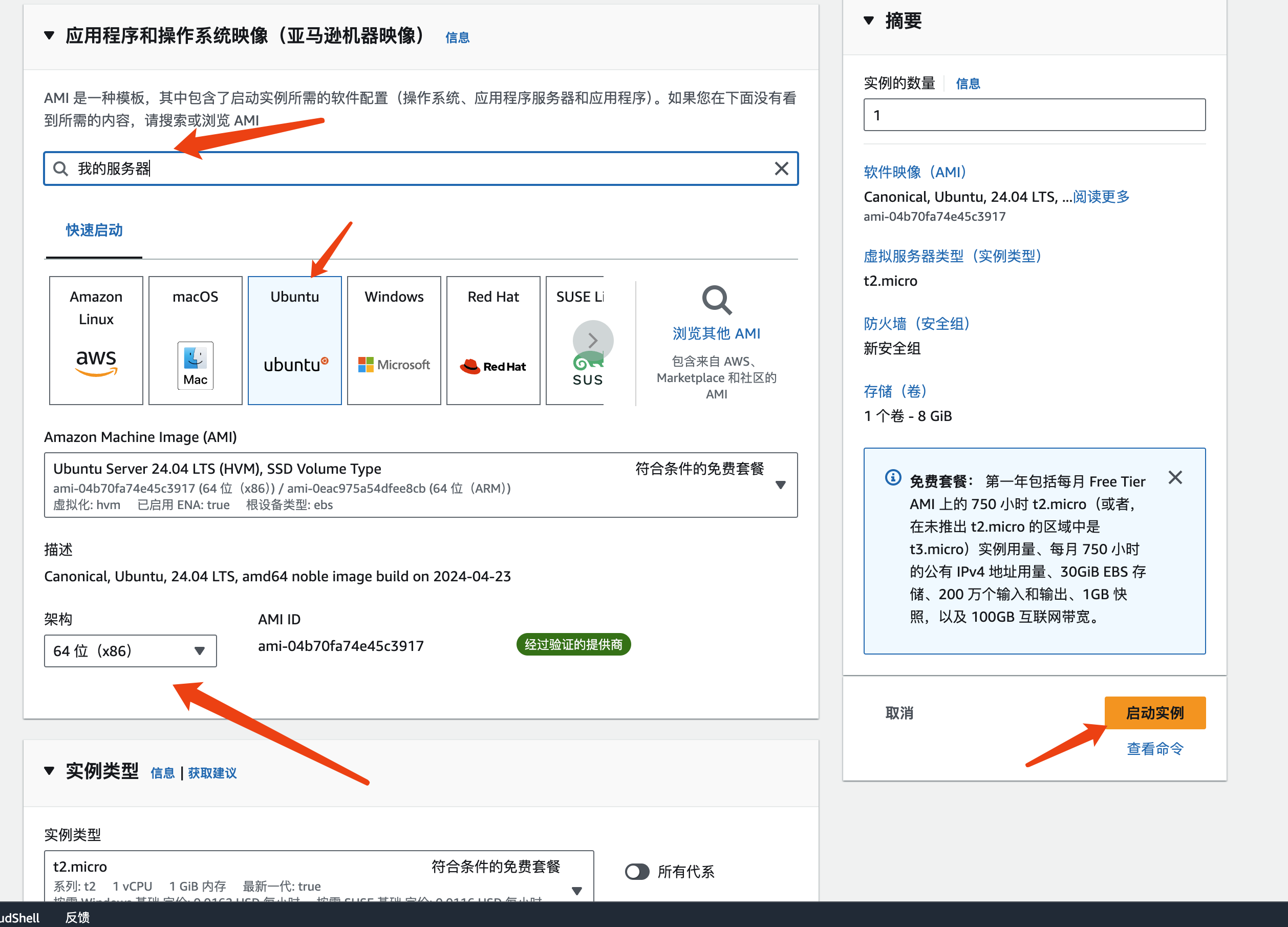1288x927 pixels.
Task: Collapse the 摘要 panel
Action: [869, 20]
